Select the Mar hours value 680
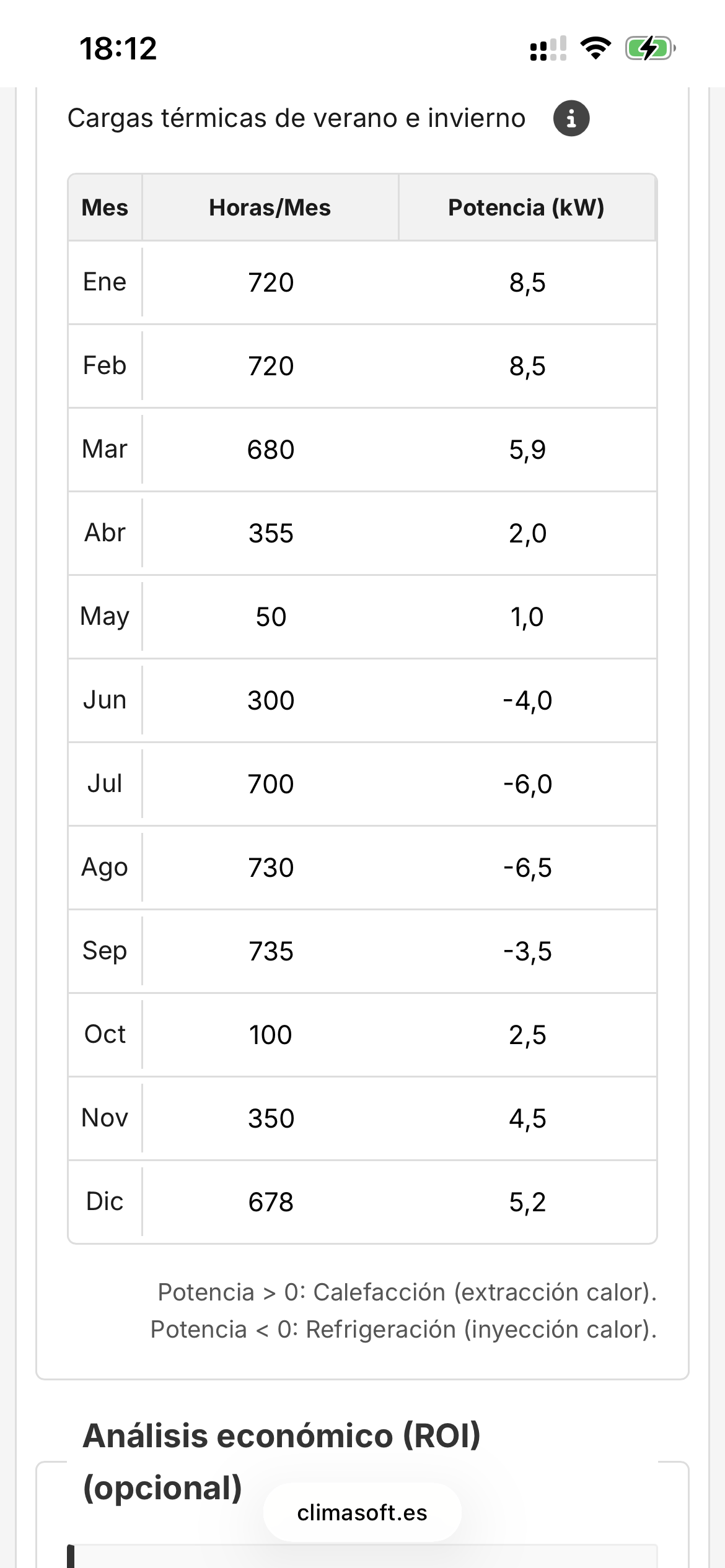The image size is (725, 1568). pos(271,450)
